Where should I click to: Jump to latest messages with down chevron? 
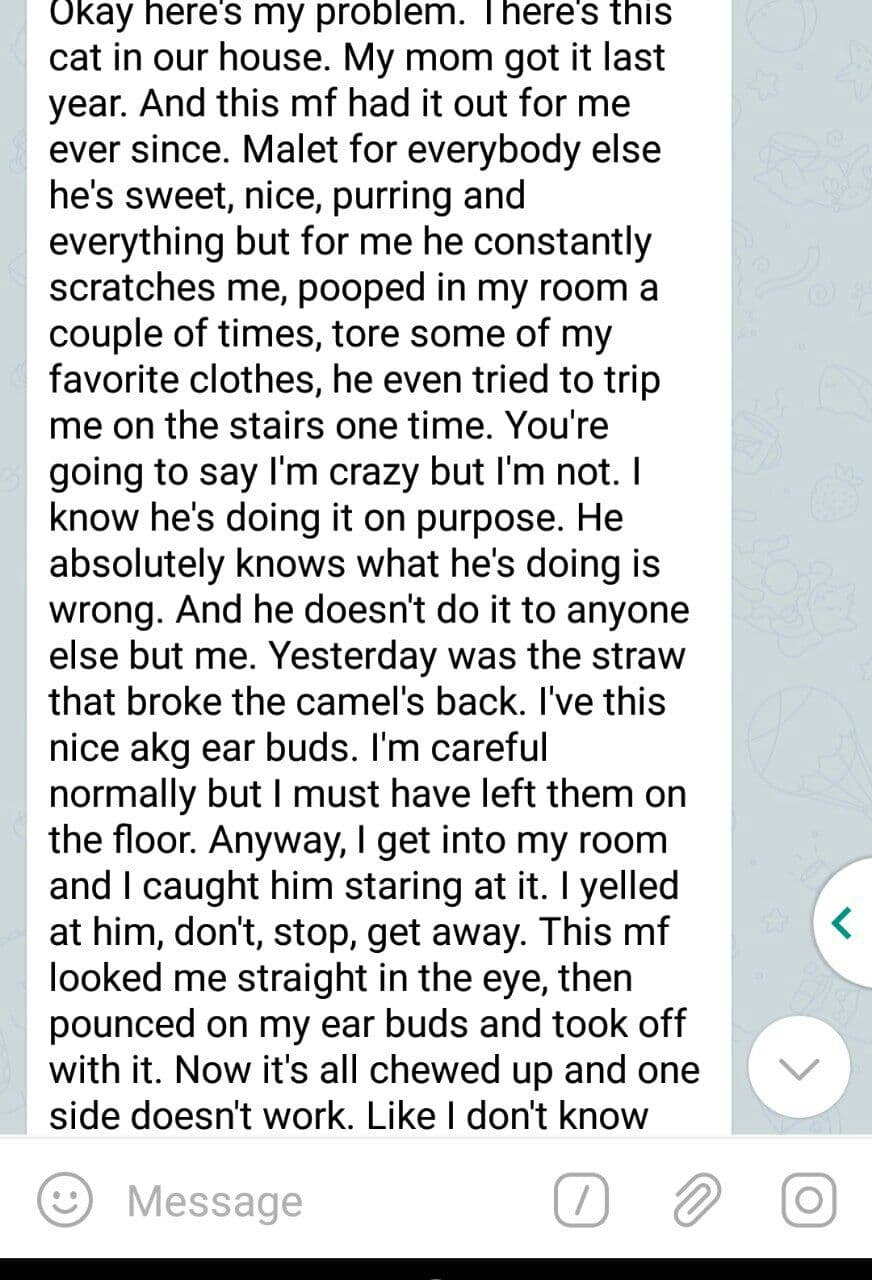pyautogui.click(x=798, y=1068)
